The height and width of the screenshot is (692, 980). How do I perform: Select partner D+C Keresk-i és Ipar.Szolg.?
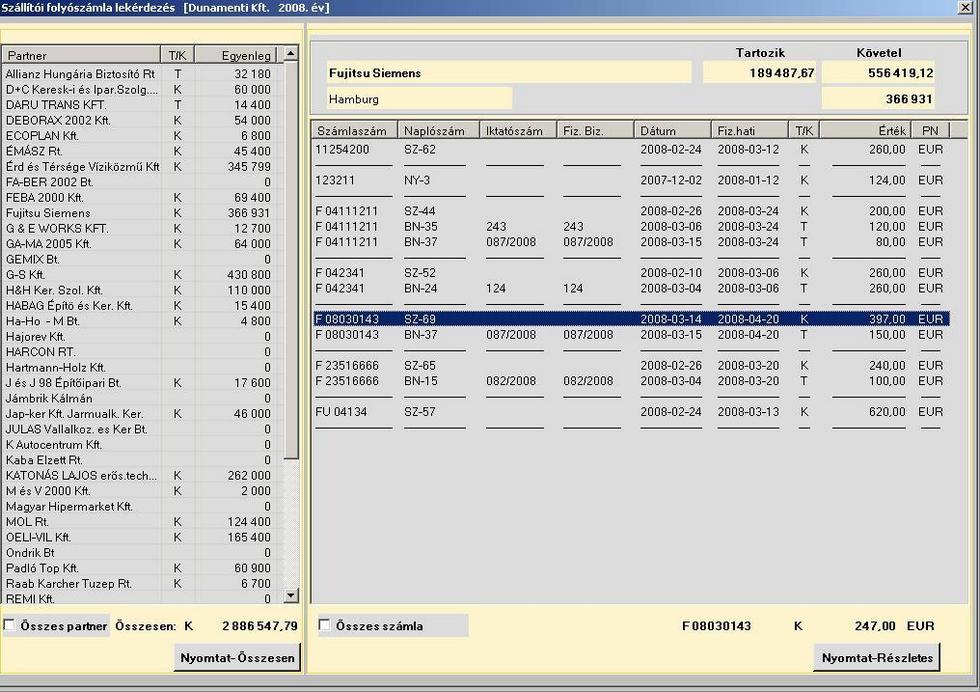pos(142,89)
